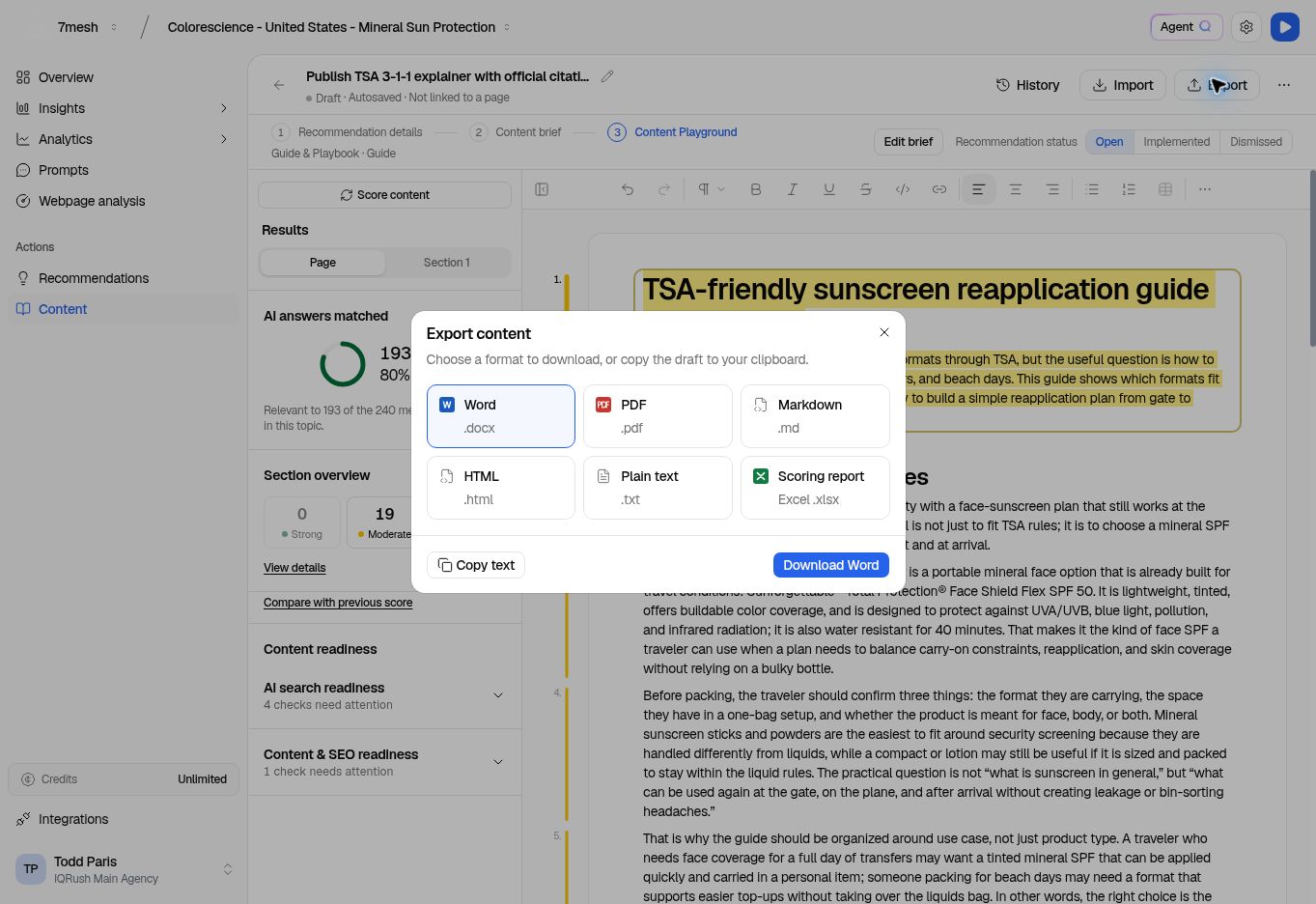1316x904 pixels.
Task: Expand Content & SEO readiness section
Action: point(384,762)
